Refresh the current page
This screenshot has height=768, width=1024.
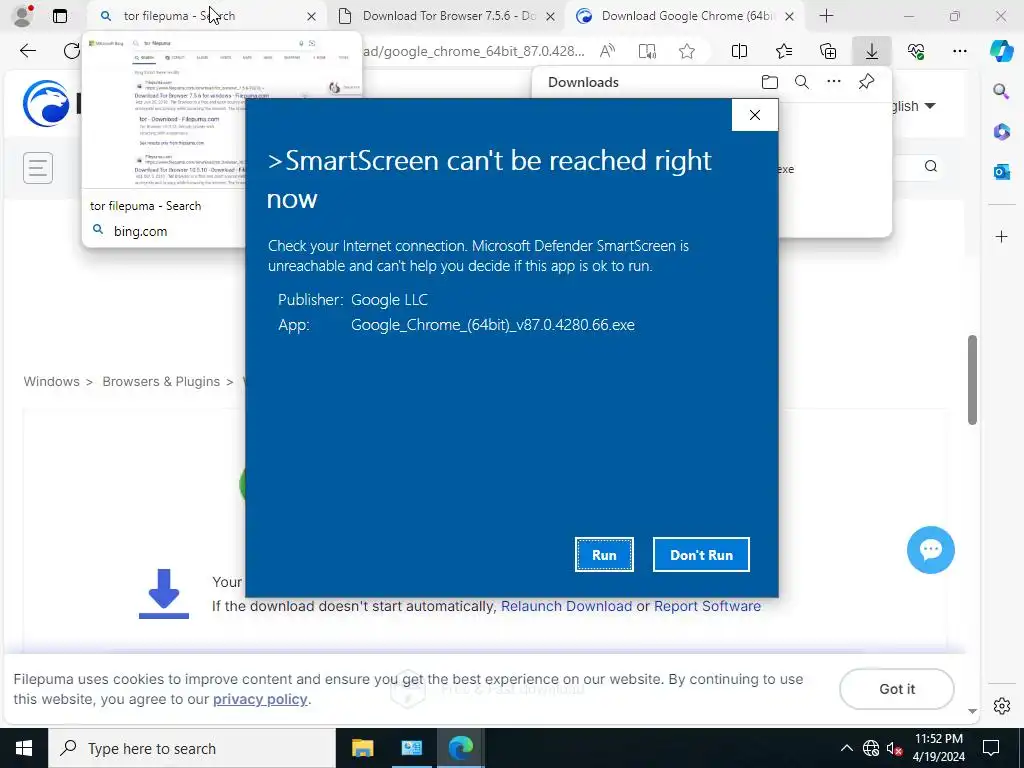tap(72, 51)
